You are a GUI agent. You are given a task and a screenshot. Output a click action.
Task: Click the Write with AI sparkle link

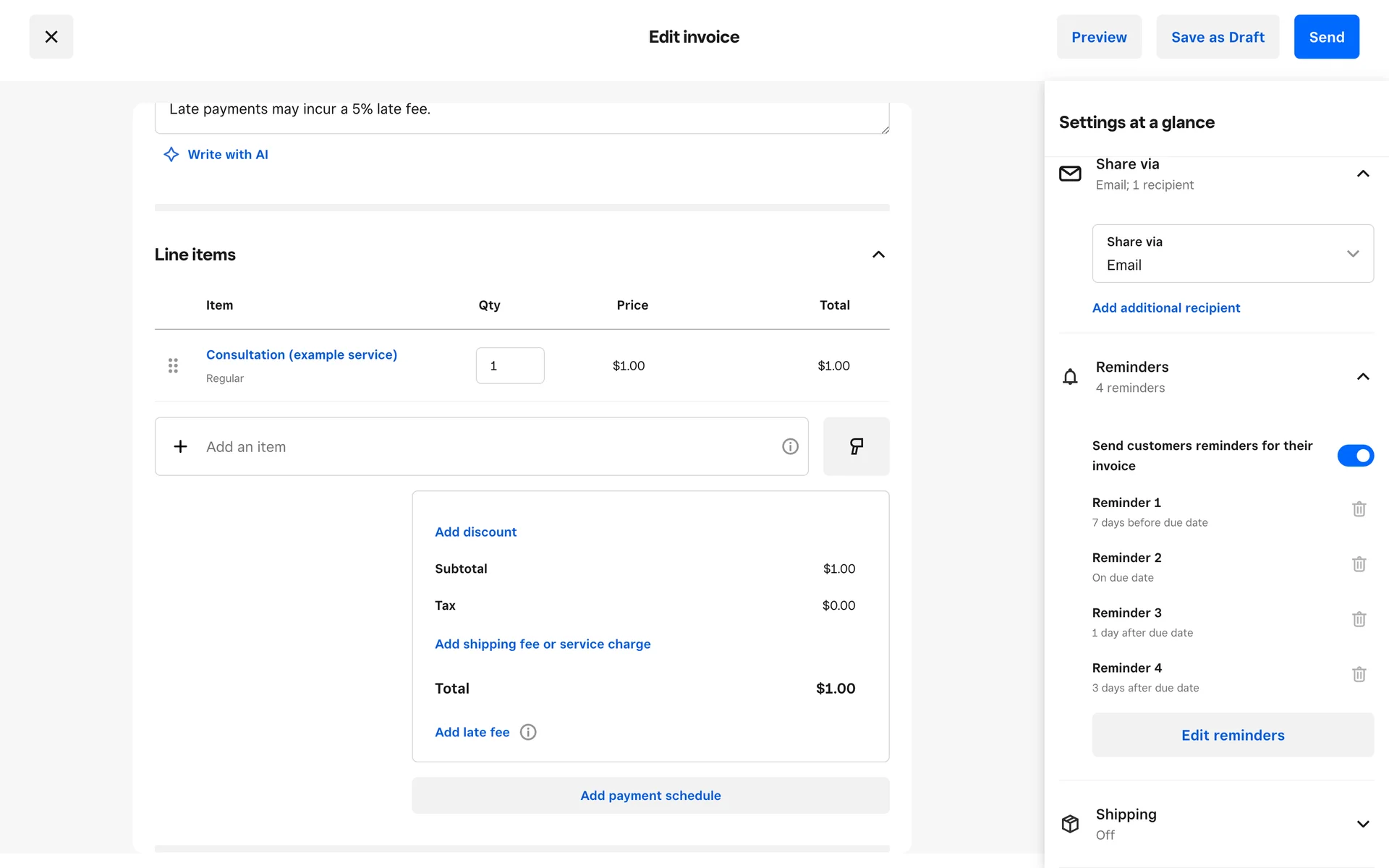click(216, 154)
